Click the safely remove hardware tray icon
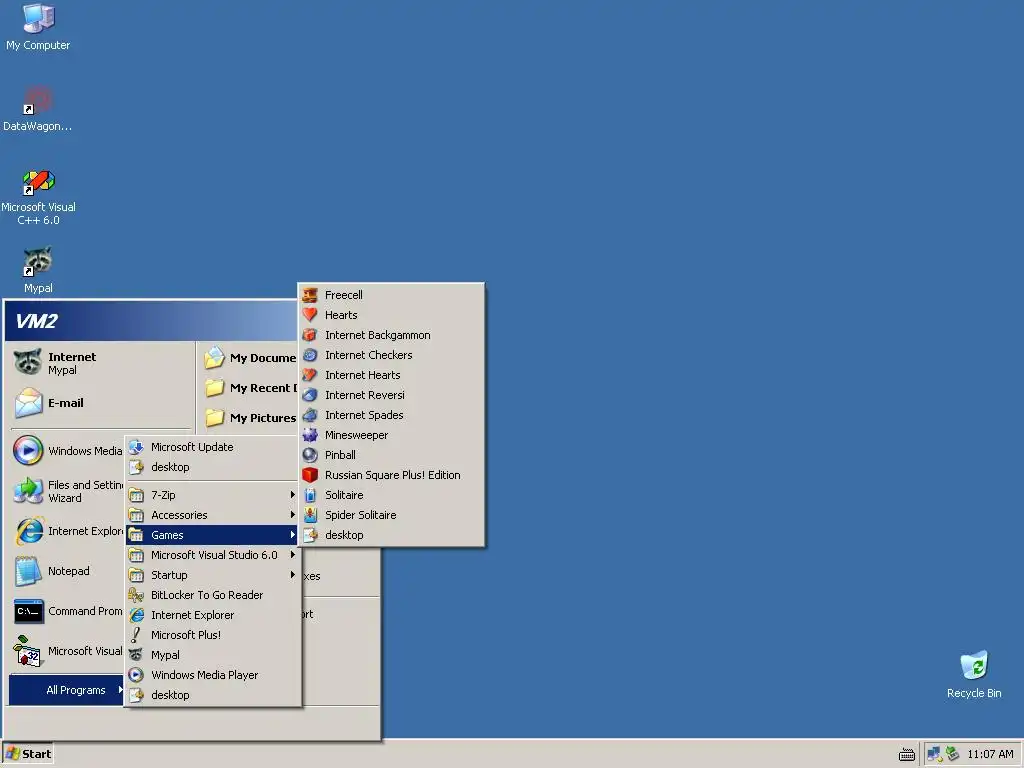The height and width of the screenshot is (768, 1024). coord(952,754)
